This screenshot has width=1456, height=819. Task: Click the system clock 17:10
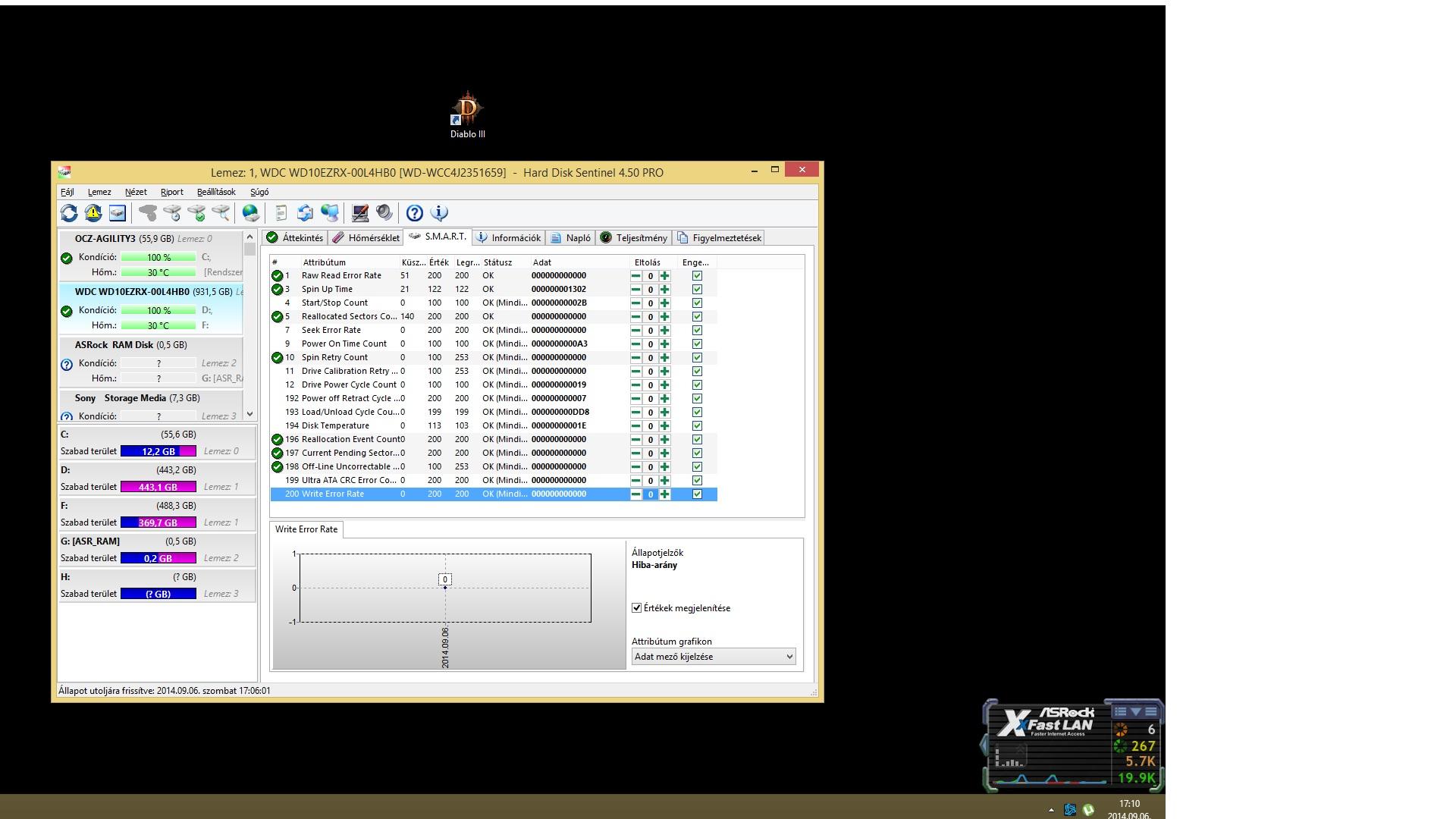(1129, 805)
